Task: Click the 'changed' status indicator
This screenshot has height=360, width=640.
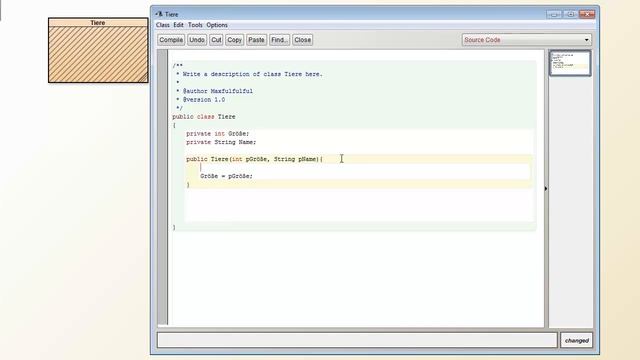Action: click(576, 340)
